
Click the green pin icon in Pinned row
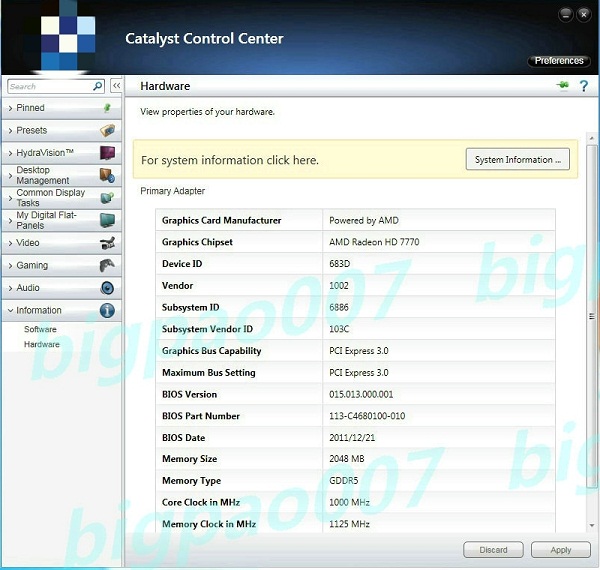pyautogui.click(x=107, y=108)
